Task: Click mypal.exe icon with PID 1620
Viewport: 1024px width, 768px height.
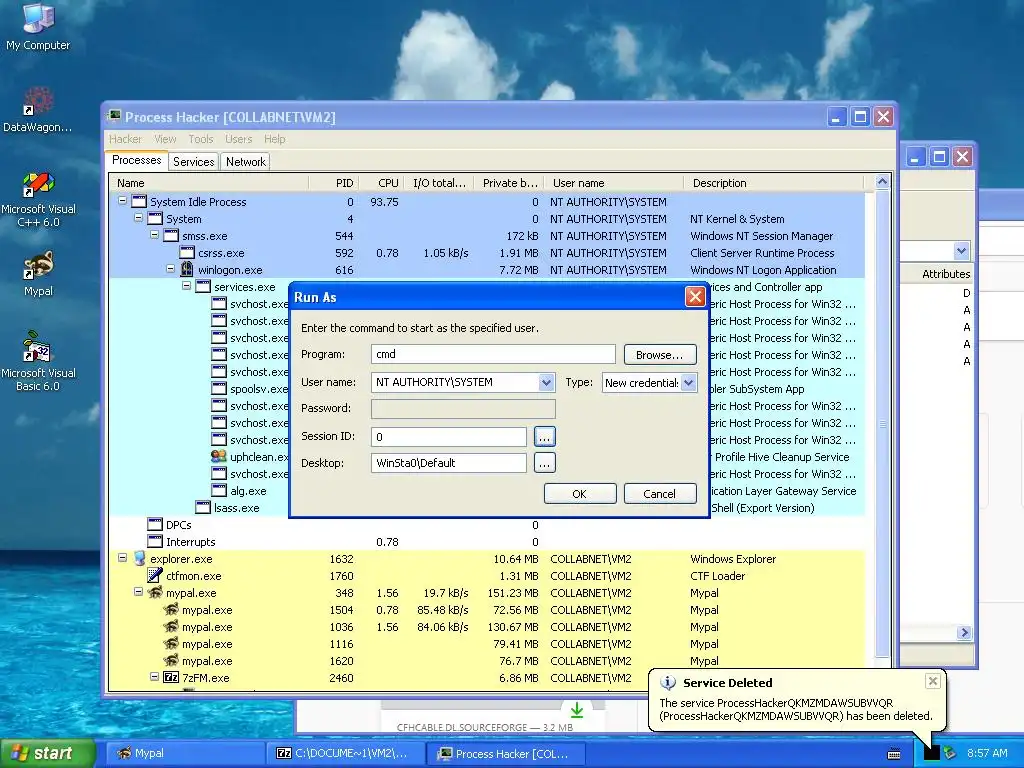Action: (171, 660)
